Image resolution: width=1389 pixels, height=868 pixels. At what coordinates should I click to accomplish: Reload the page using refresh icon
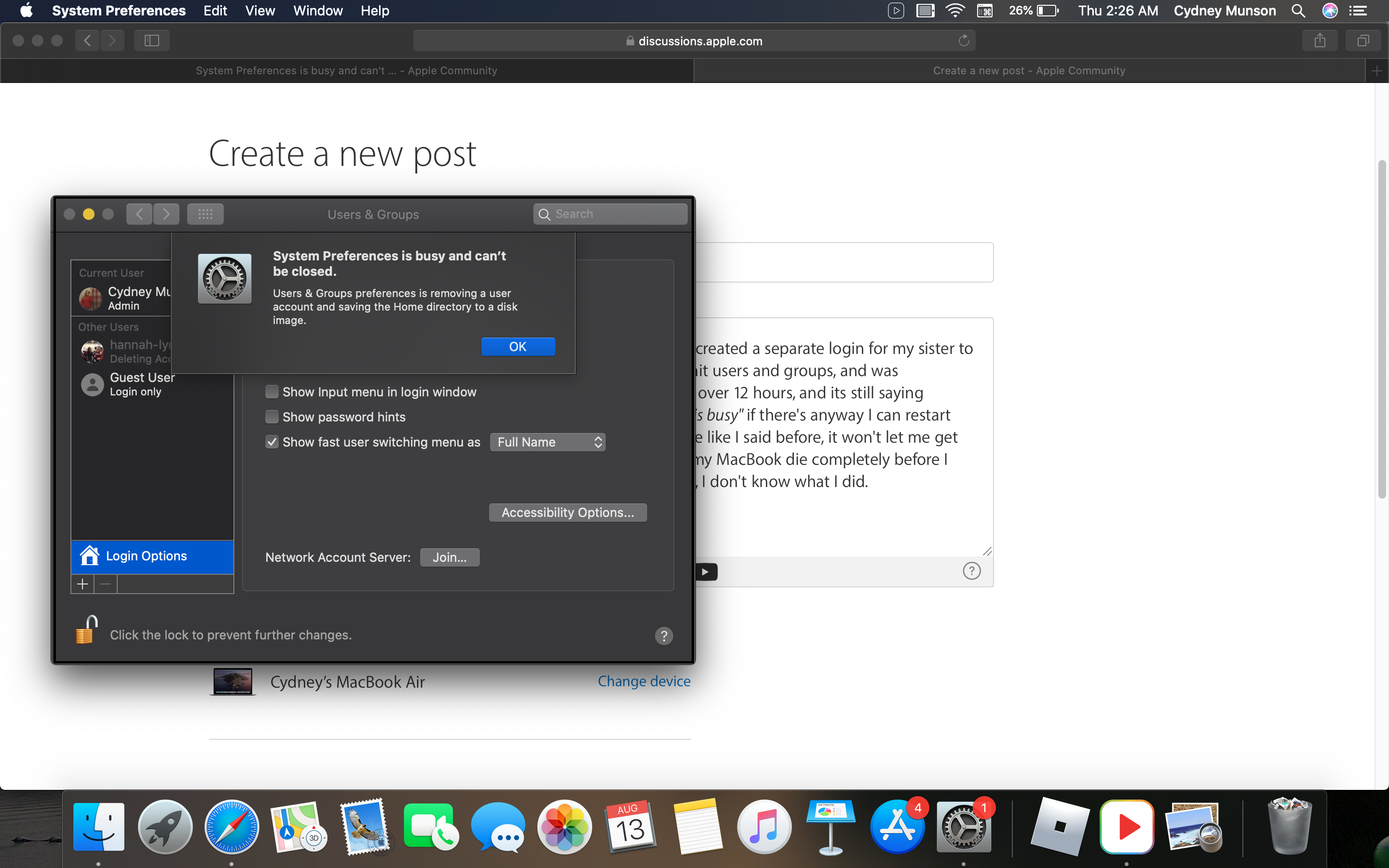point(964,41)
